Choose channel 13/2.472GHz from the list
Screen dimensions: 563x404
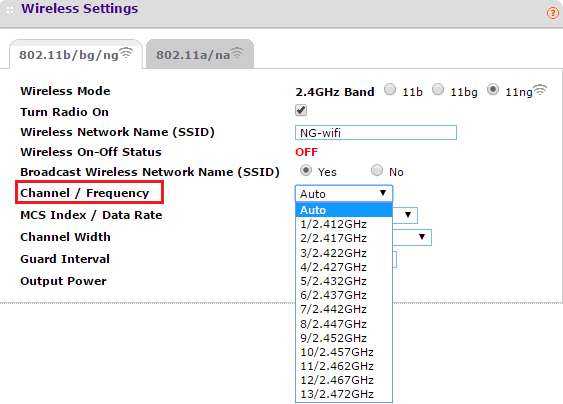coord(344,394)
